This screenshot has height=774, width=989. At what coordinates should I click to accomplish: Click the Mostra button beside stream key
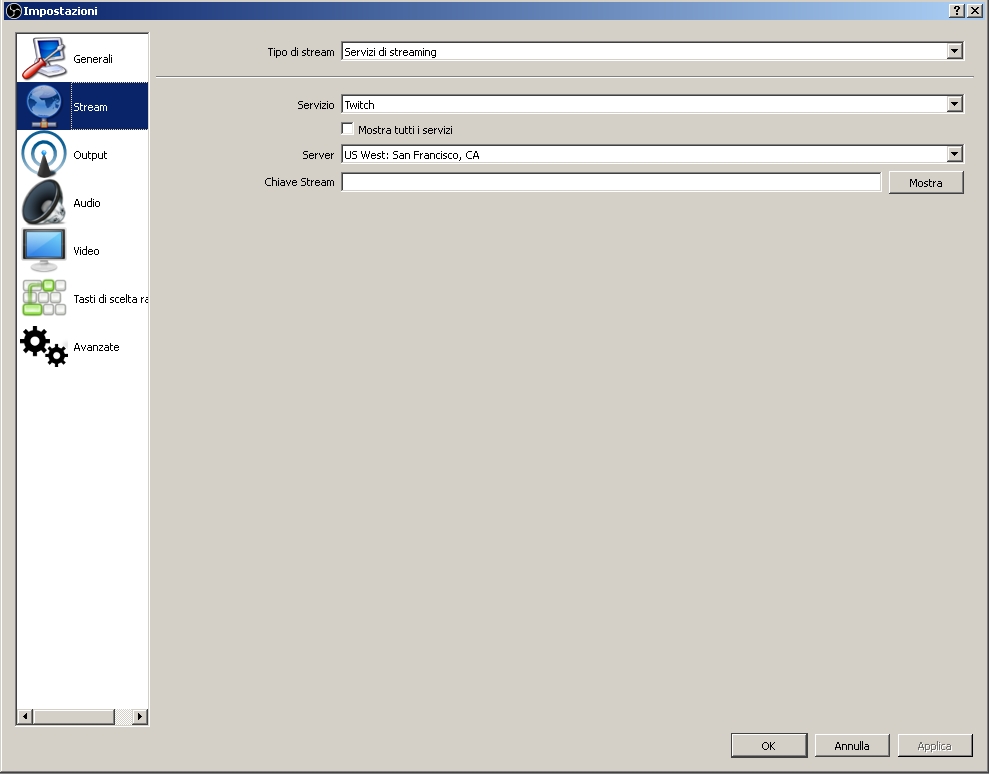(x=926, y=183)
